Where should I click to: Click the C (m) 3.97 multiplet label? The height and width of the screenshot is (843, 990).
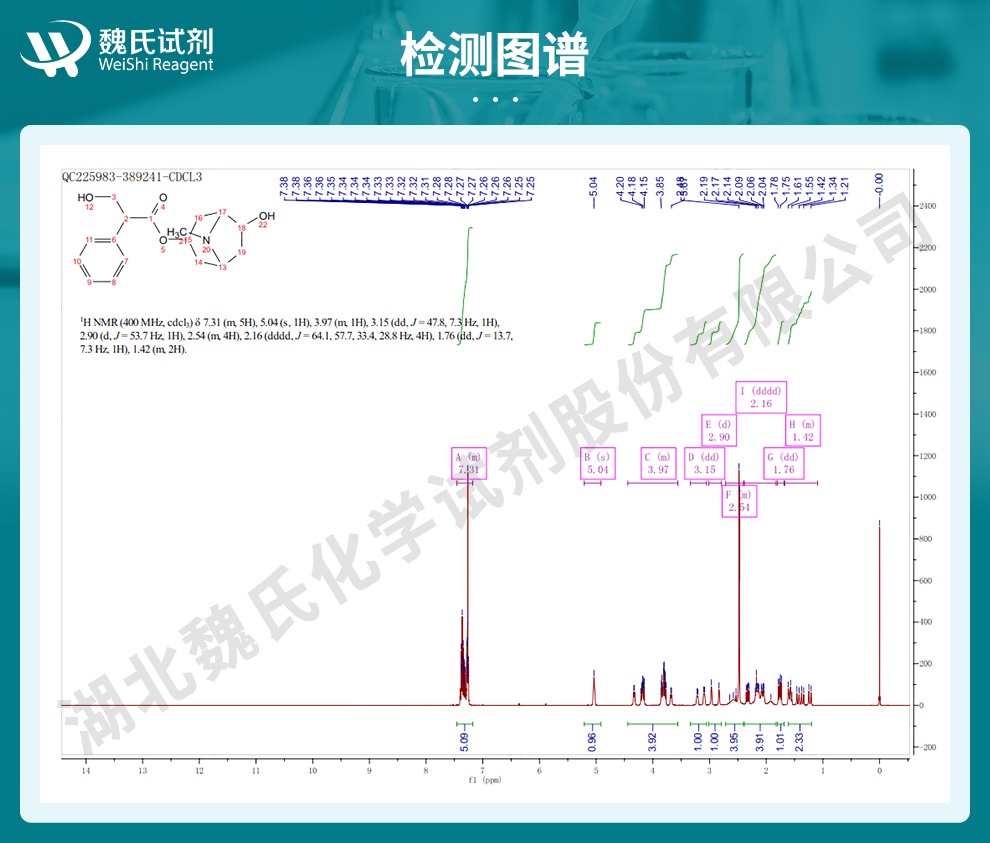click(658, 463)
